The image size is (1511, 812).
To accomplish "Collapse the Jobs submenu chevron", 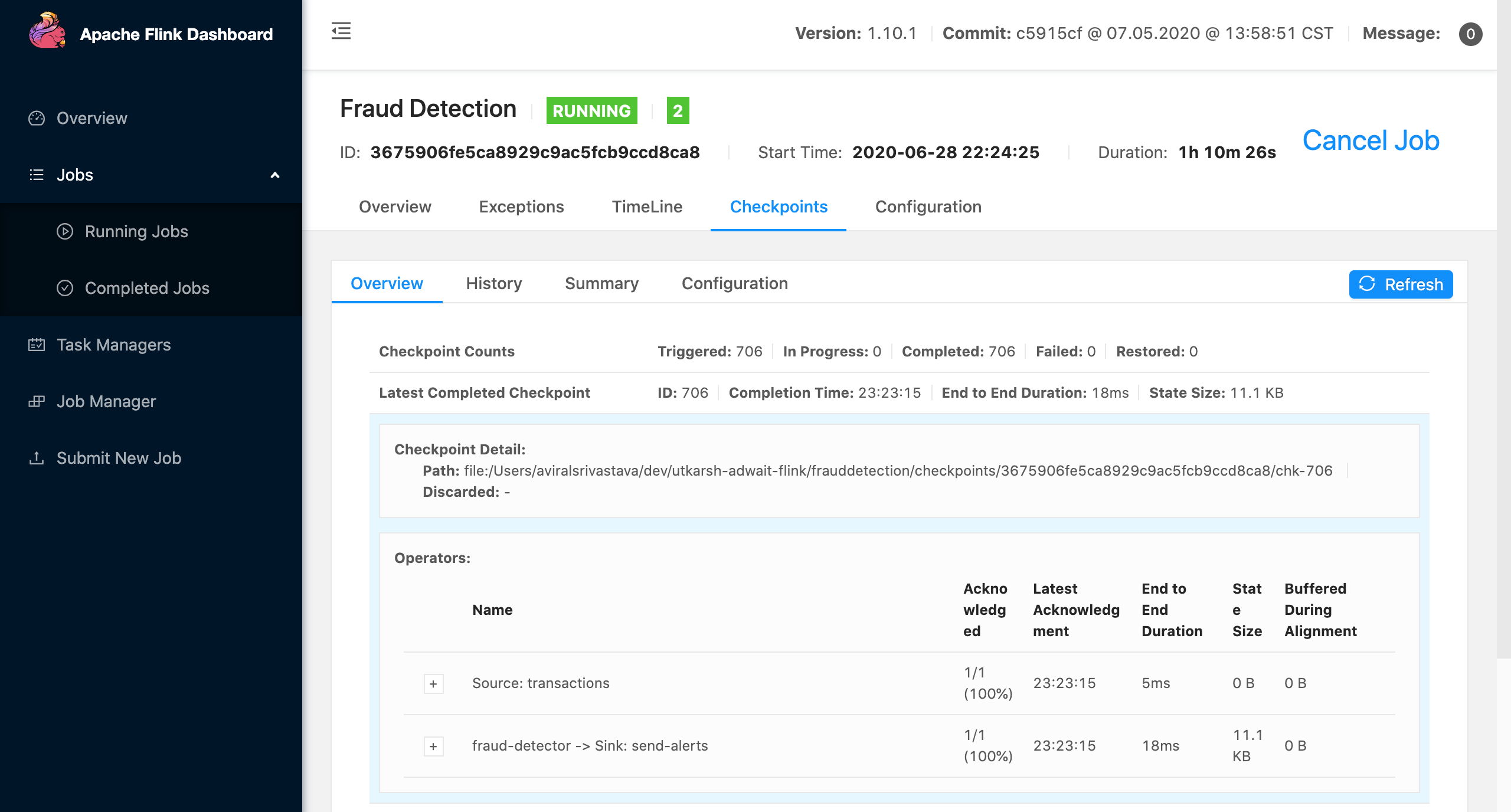I will (274, 175).
